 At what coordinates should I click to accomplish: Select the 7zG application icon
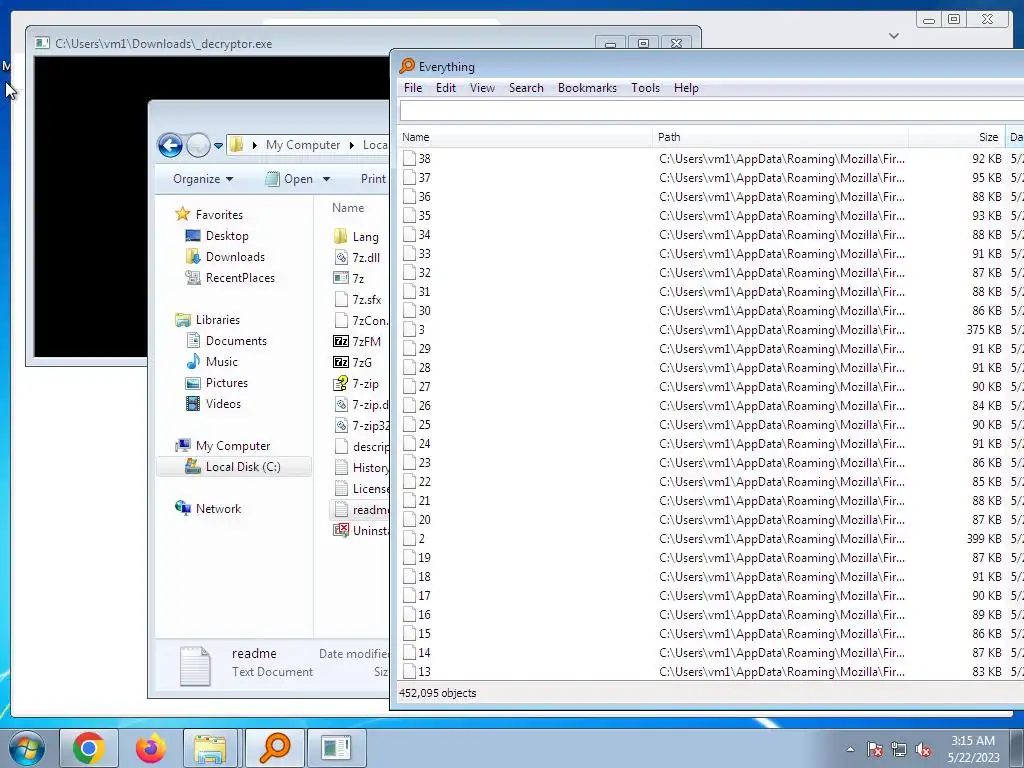coord(341,362)
